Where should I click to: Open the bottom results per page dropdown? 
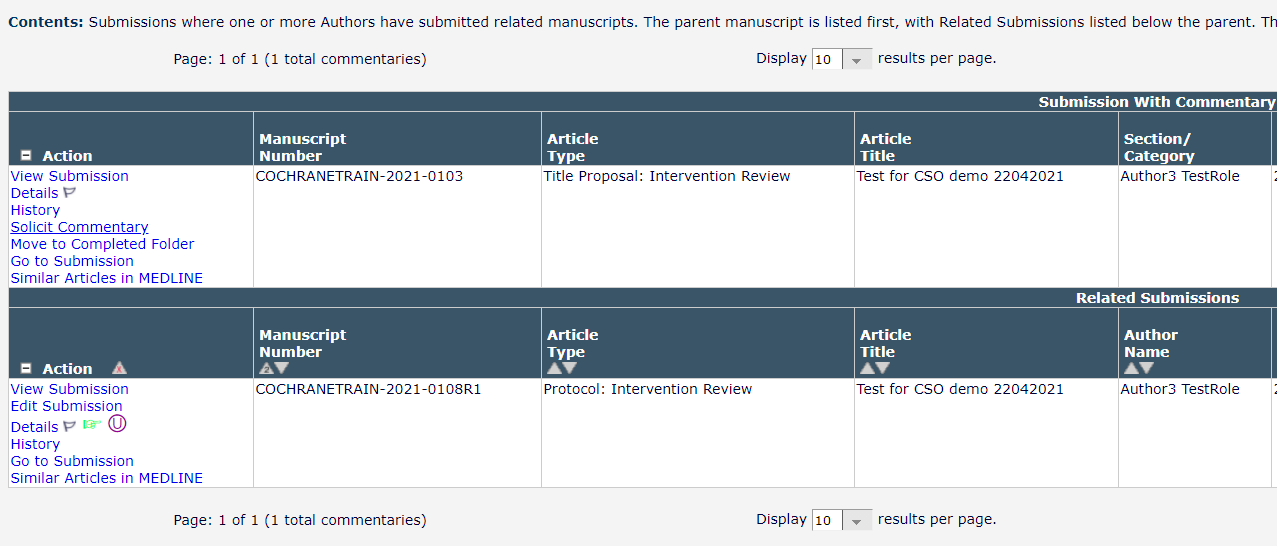click(857, 520)
